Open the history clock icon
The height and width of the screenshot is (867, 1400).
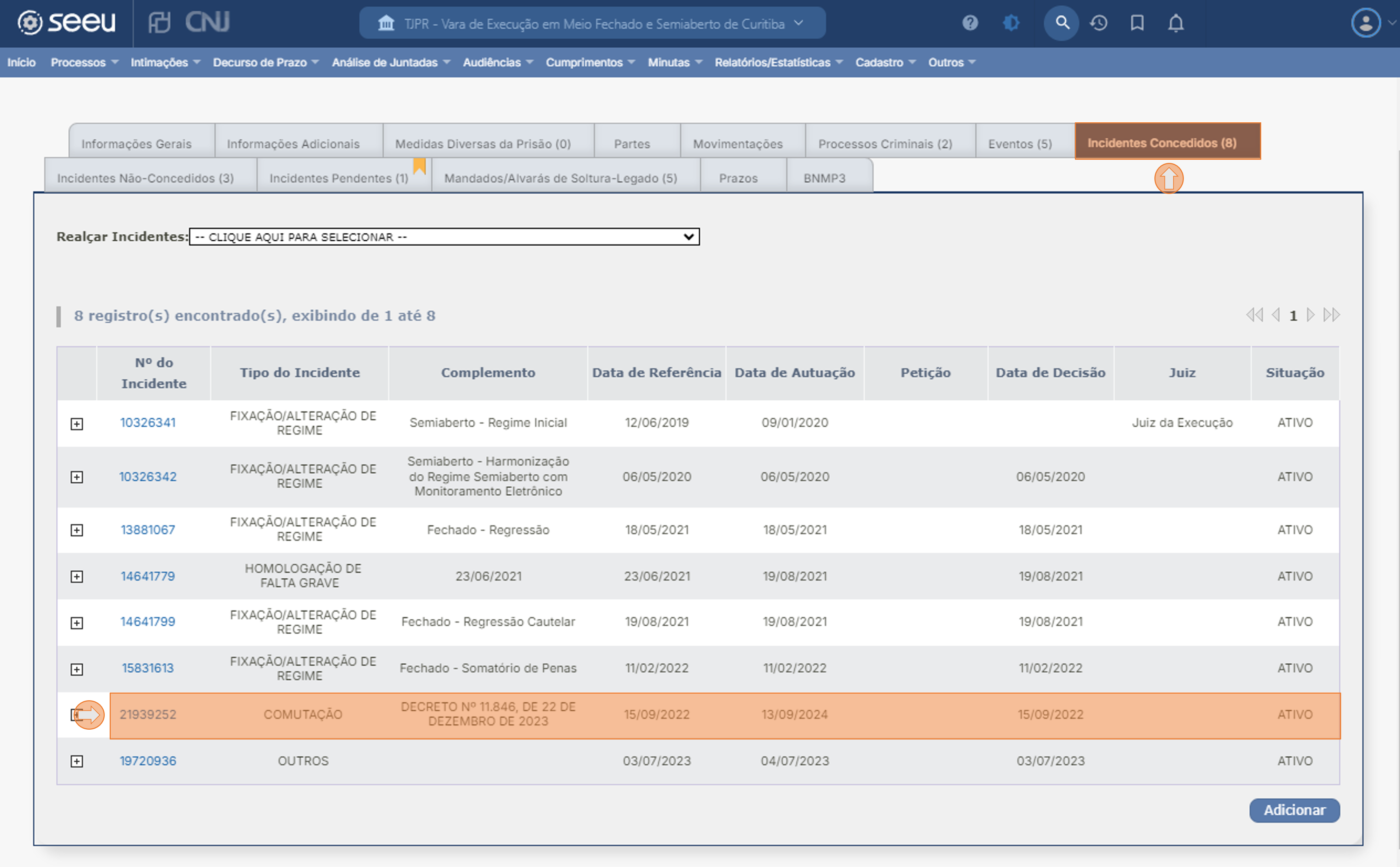point(1098,23)
